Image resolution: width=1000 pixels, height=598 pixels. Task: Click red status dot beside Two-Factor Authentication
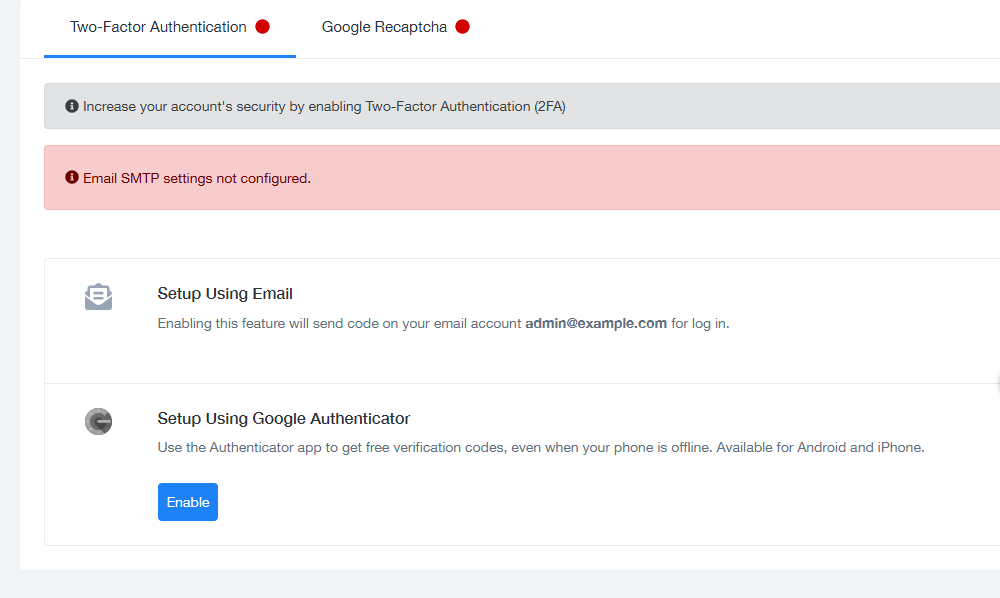[x=262, y=27]
